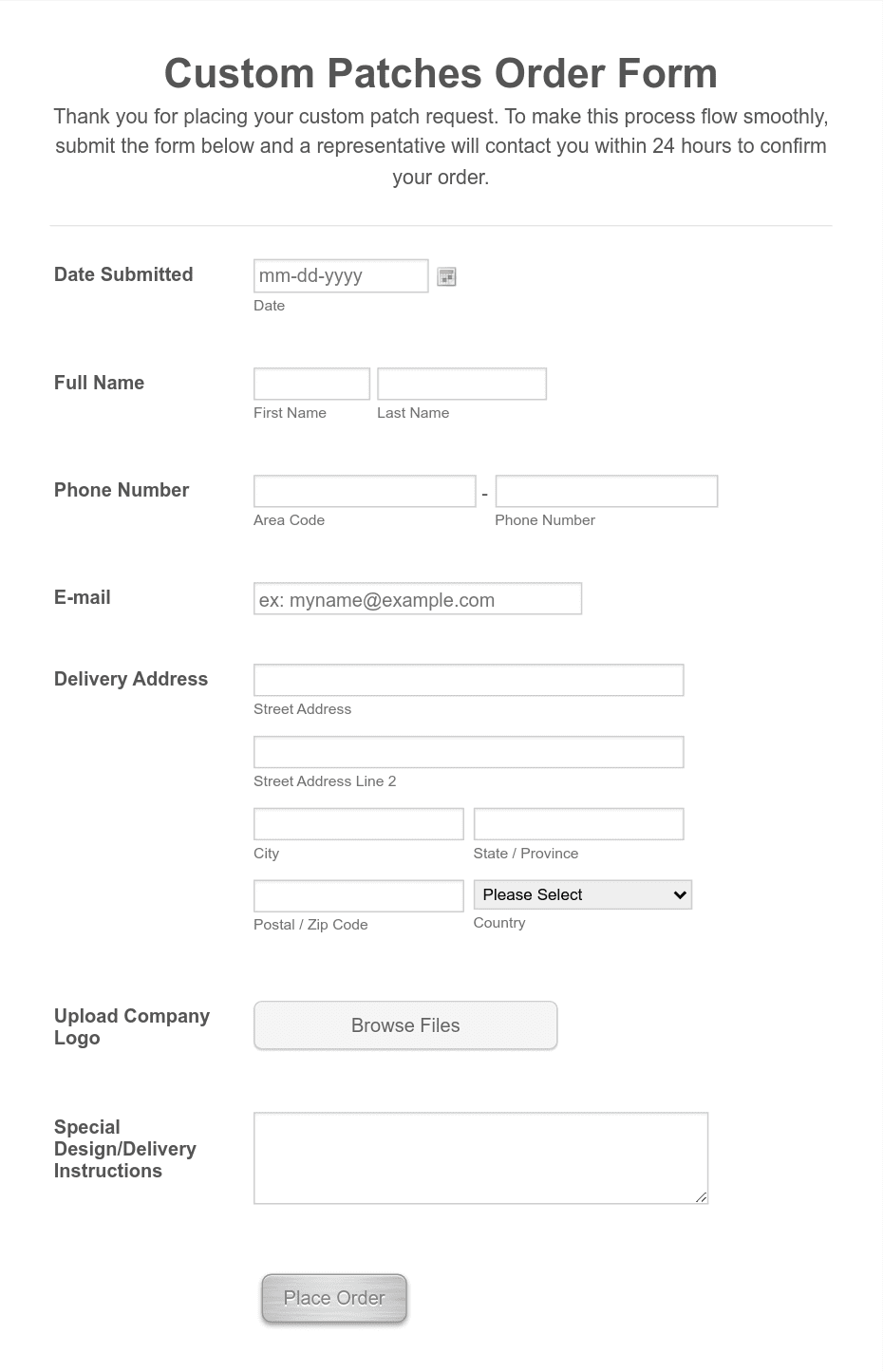Click the State / Province field
The height and width of the screenshot is (1372, 883).
pos(578,823)
